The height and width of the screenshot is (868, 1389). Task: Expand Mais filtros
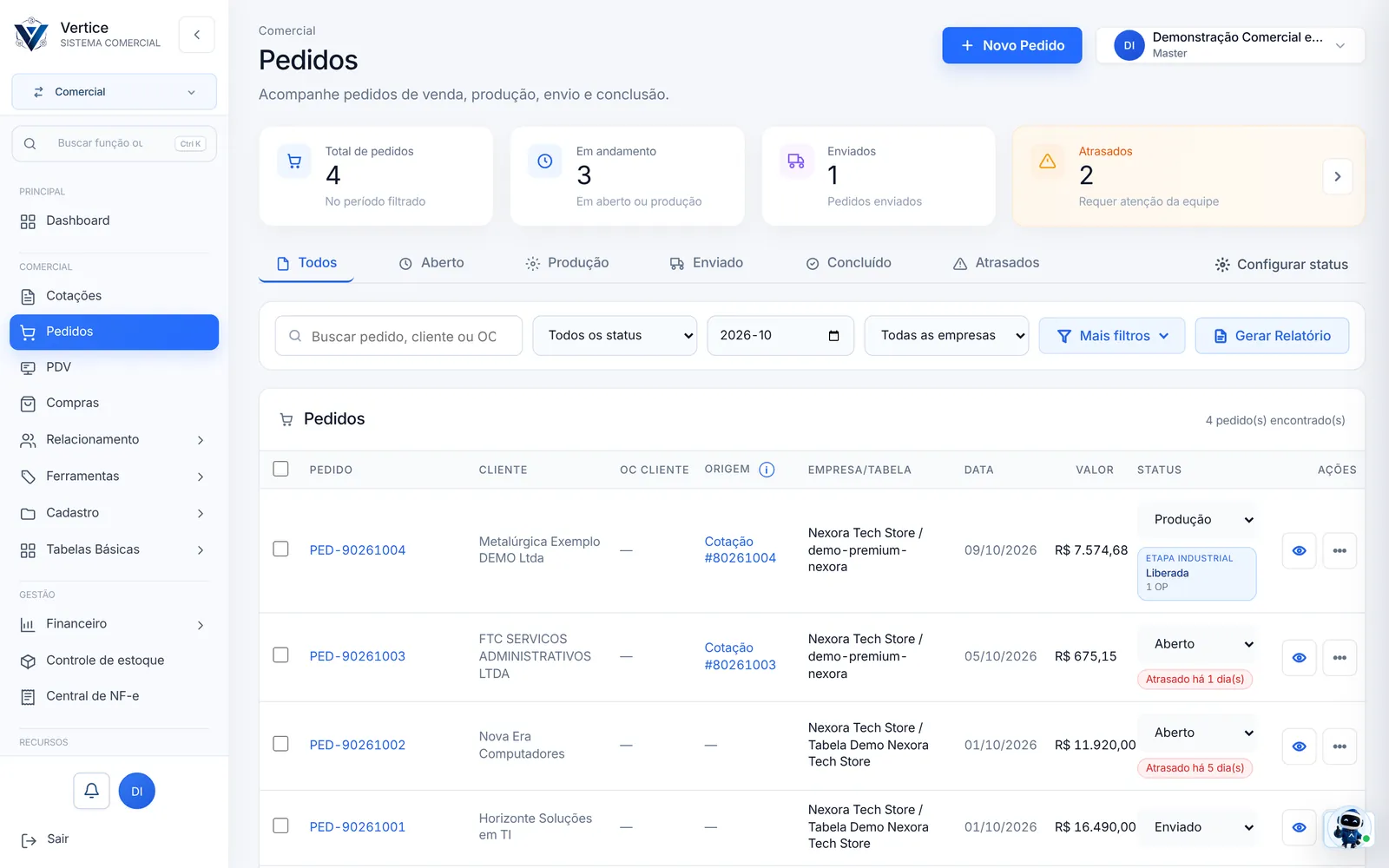click(x=1112, y=336)
